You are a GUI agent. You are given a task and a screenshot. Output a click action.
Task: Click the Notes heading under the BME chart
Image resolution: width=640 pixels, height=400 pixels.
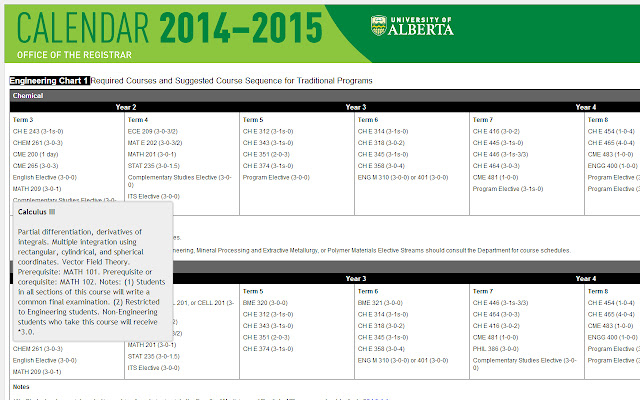[x=21, y=387]
